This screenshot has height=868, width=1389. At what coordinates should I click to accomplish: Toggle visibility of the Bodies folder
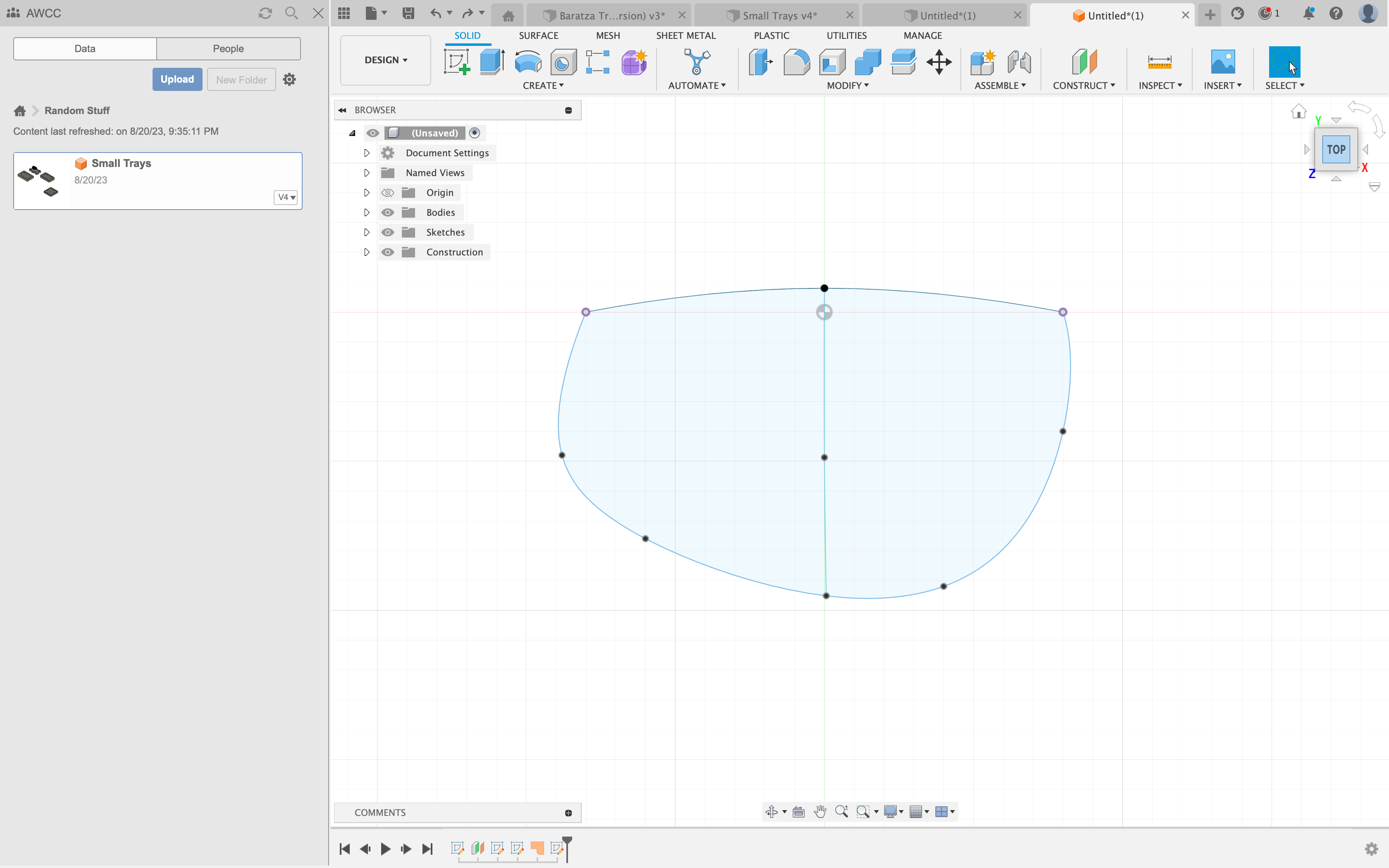click(388, 212)
